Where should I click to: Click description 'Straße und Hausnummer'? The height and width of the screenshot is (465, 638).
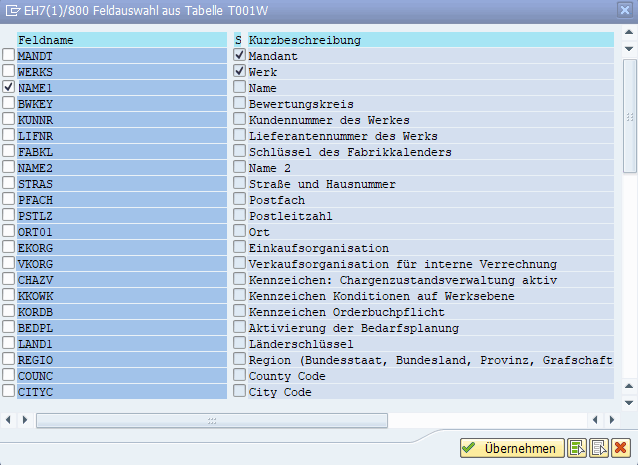tap(322, 184)
